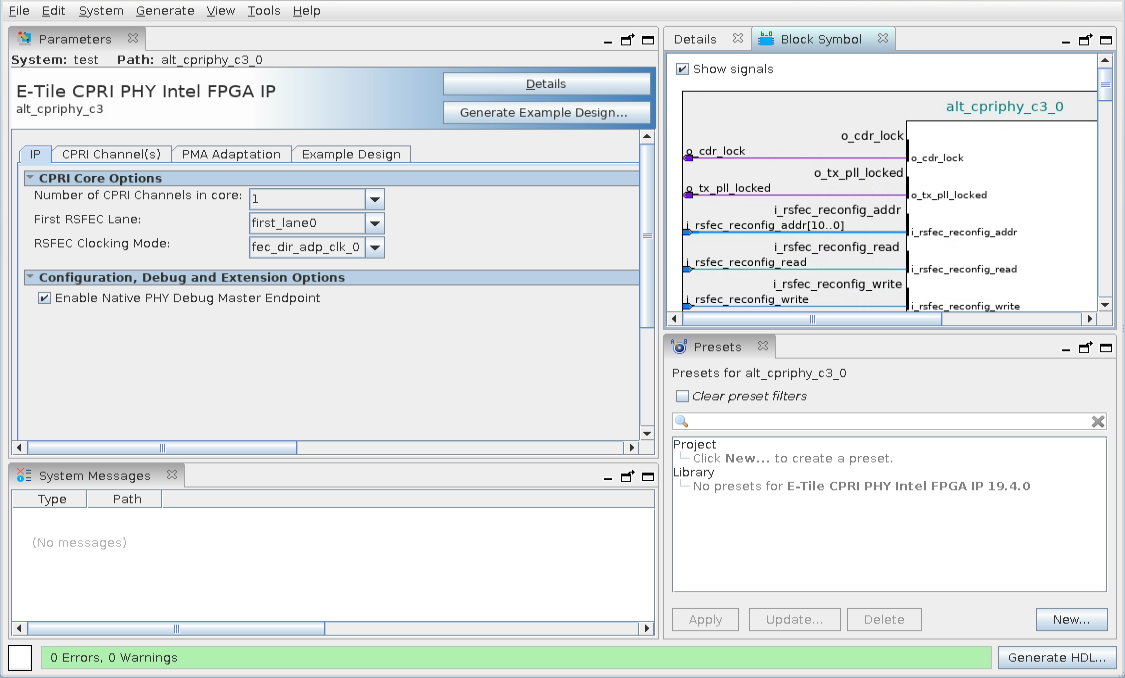Click the Type column header

pos(50,499)
